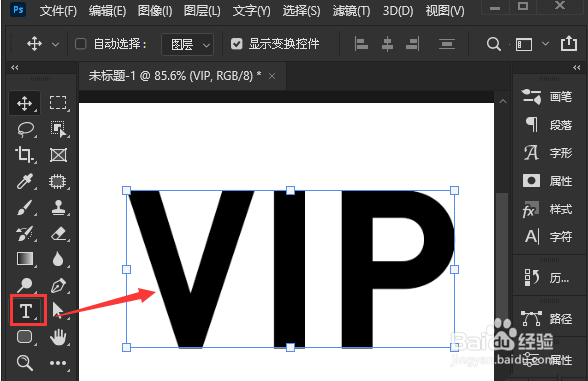Select the Pen tool
The image size is (588, 381).
(58, 285)
